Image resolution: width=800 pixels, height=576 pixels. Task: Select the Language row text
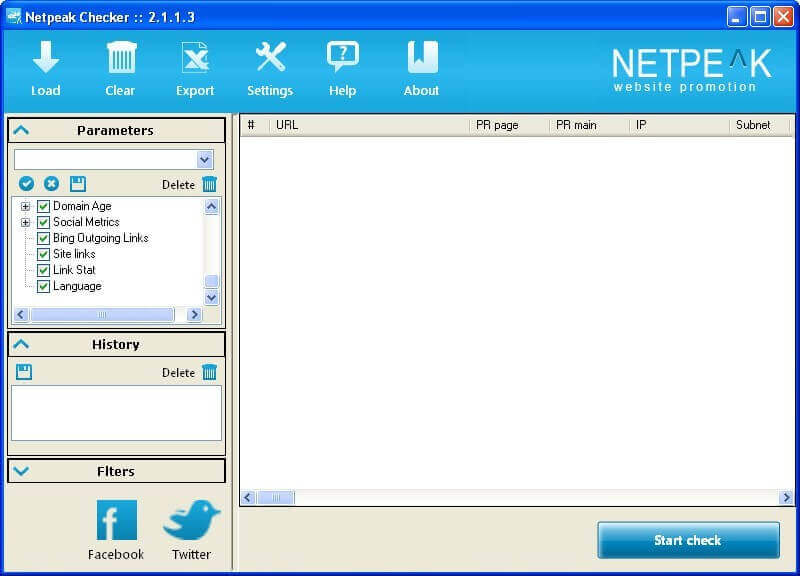tap(77, 286)
